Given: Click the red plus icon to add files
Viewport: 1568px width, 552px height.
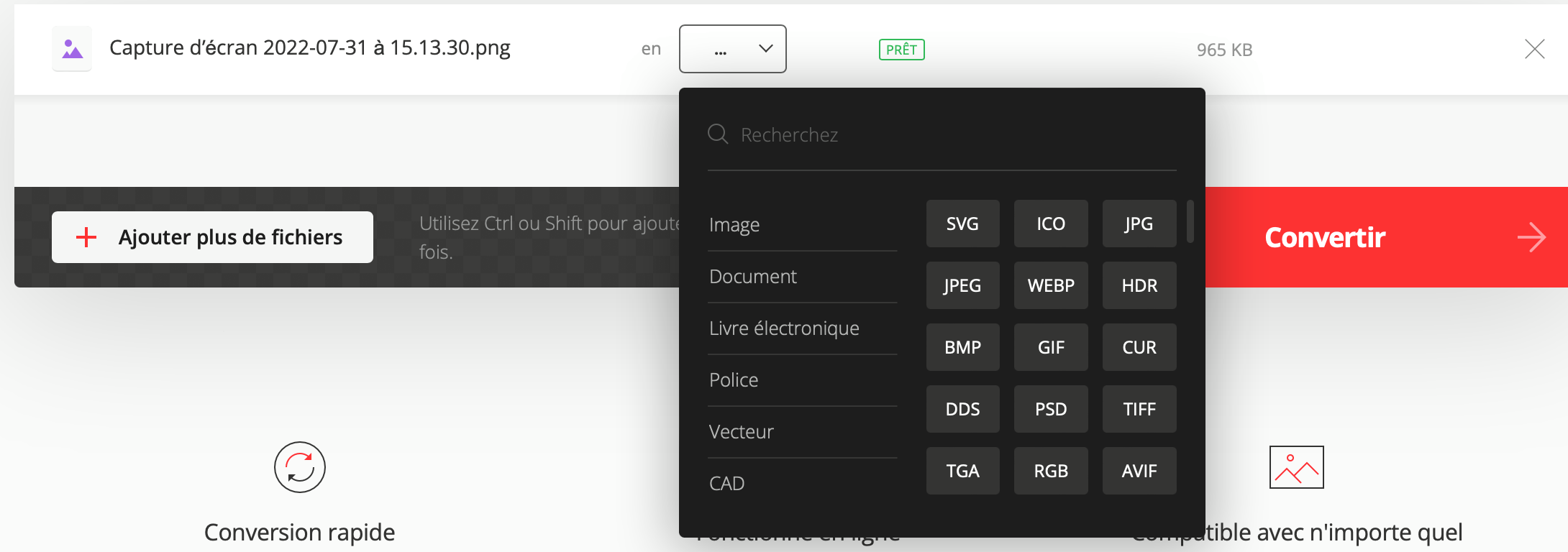Looking at the screenshot, I should [86, 237].
